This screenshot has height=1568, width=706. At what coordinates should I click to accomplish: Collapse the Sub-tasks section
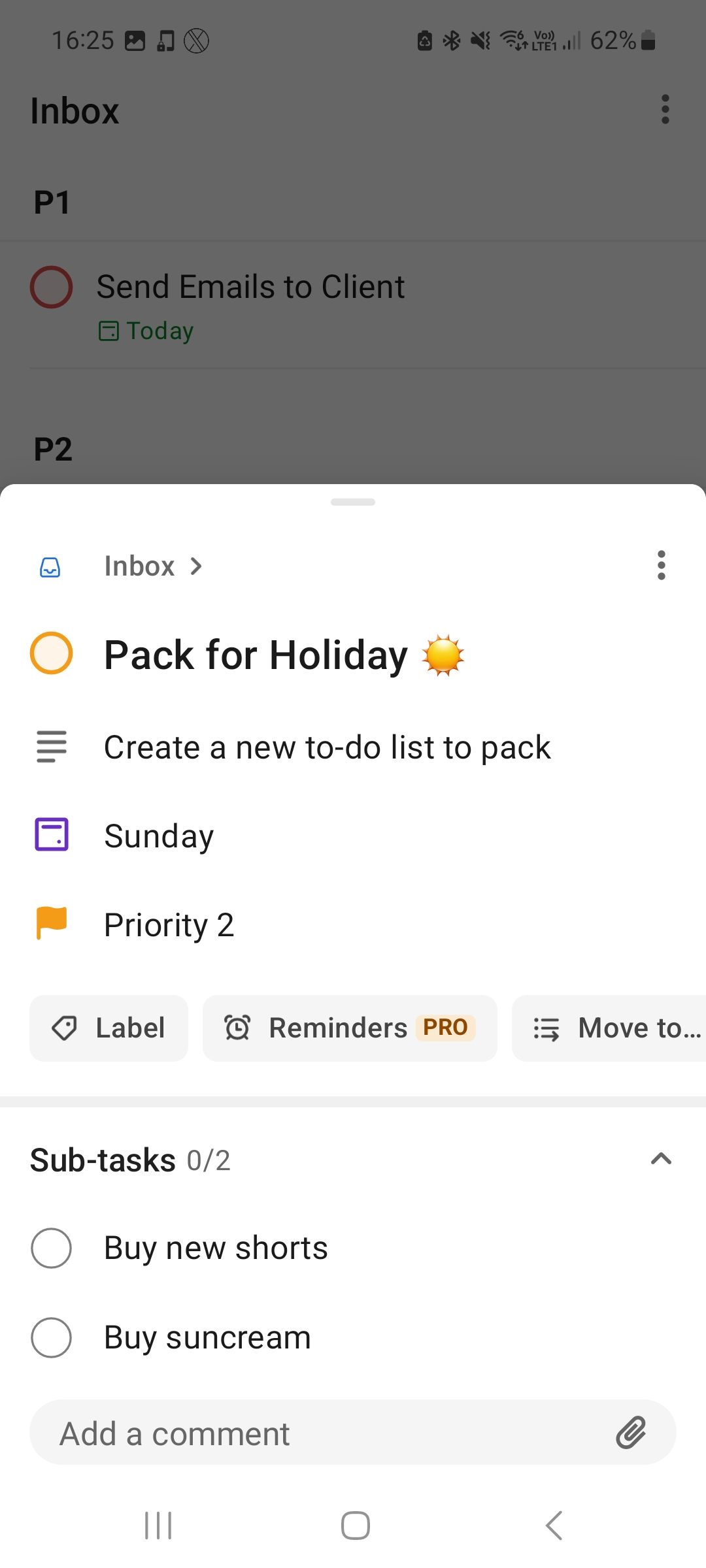click(x=661, y=1159)
